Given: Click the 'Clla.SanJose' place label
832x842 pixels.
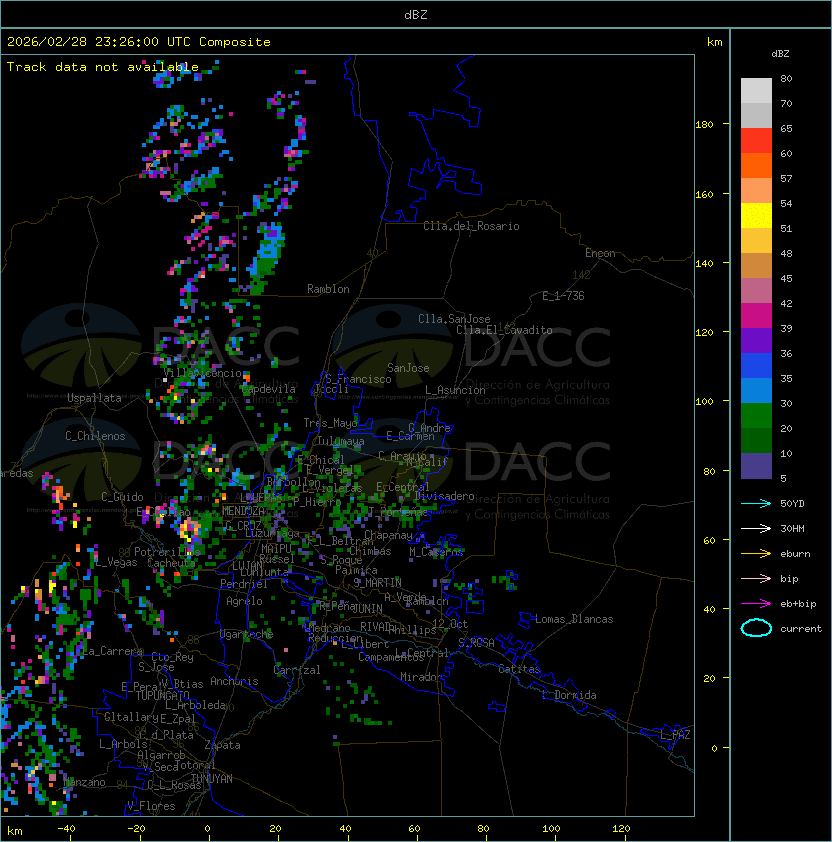Looking at the screenshot, I should [x=454, y=319].
